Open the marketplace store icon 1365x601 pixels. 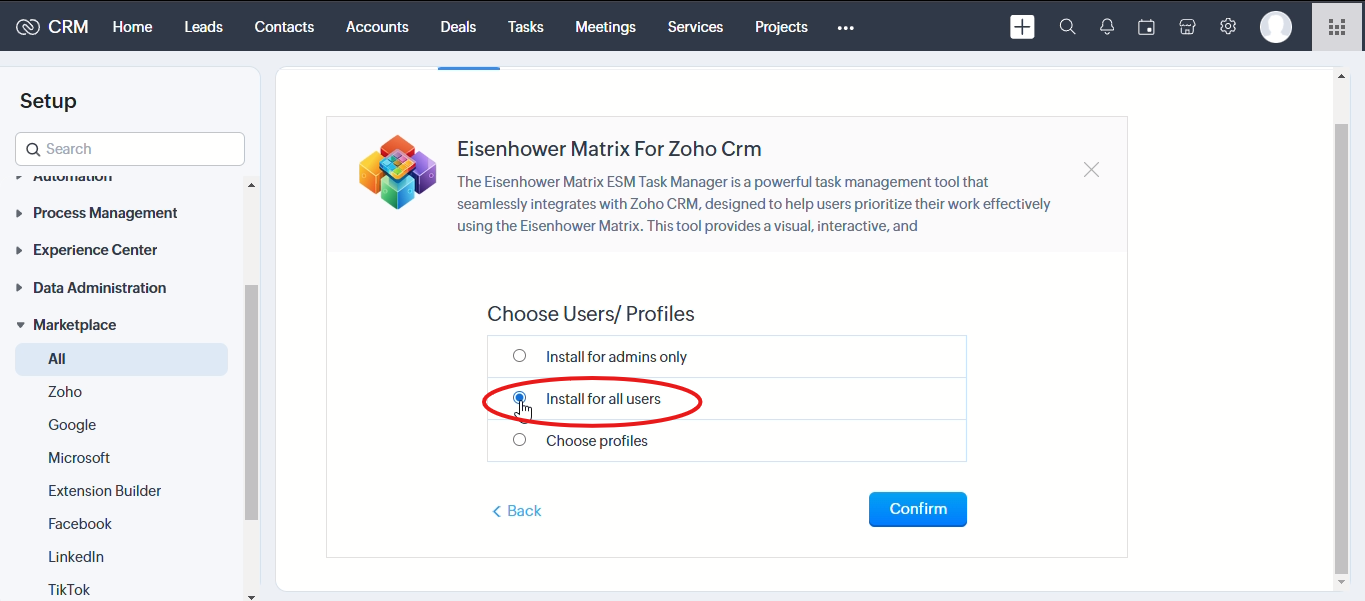[x=1187, y=27]
